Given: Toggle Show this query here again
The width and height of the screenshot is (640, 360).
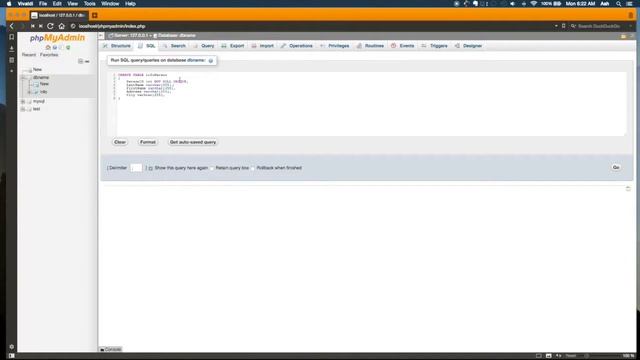Looking at the screenshot, I should click(151, 168).
